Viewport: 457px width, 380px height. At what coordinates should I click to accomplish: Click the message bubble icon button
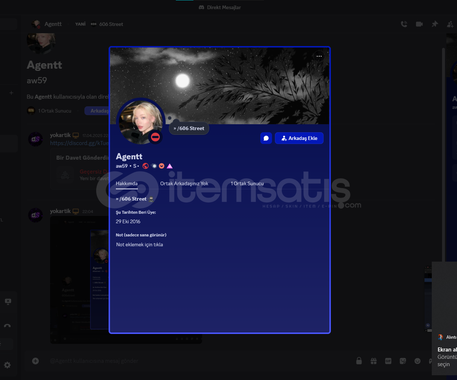coord(266,138)
